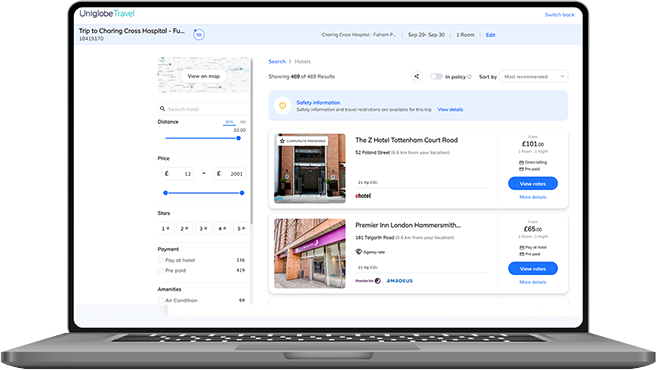This screenshot has height=370, width=656.
Task: Click the Corporate Preferred star badge
Action: pos(302,141)
